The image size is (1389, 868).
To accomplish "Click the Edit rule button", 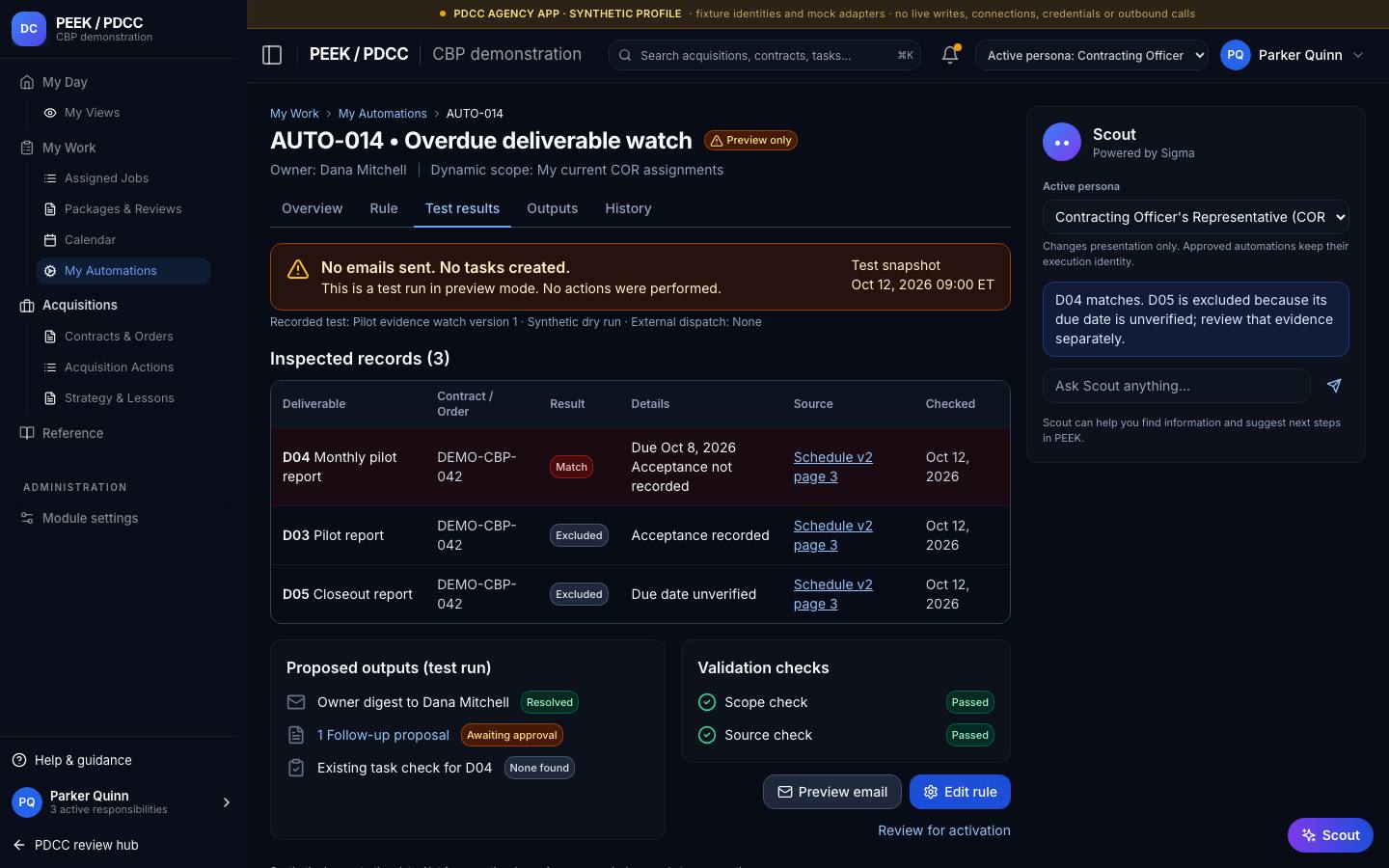I will point(960,792).
